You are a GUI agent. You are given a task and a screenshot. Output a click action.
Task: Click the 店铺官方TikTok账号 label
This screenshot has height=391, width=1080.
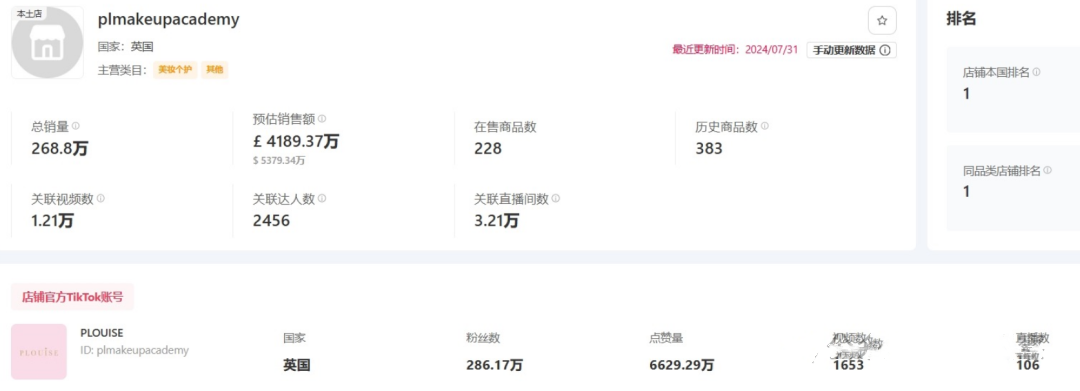(72, 297)
